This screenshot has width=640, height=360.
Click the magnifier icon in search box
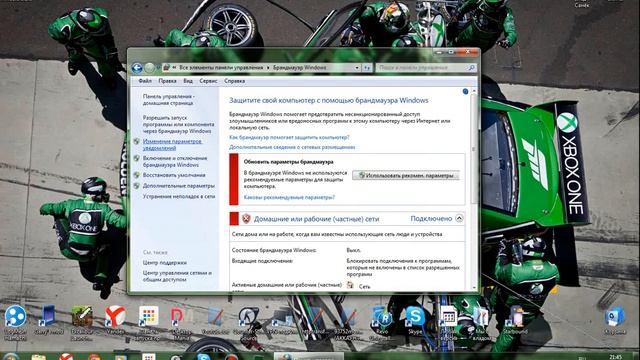tap(471, 67)
